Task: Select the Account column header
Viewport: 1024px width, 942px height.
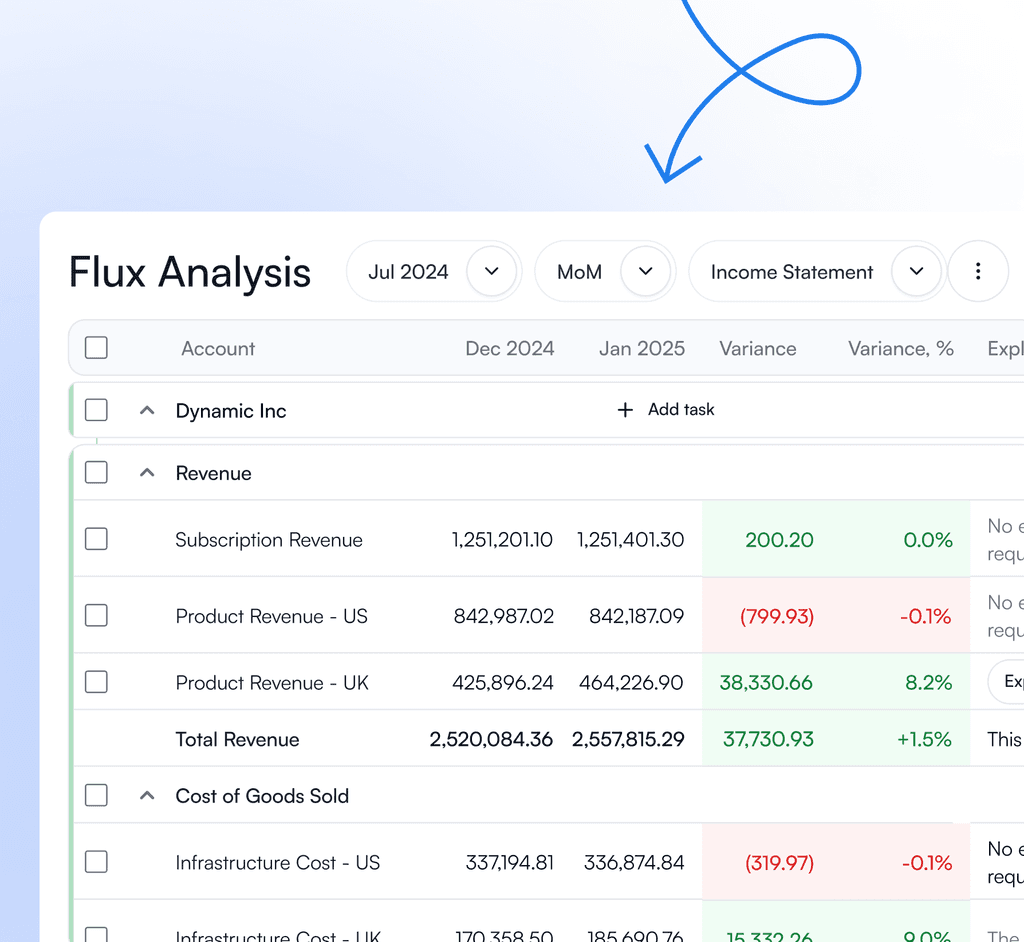Action: click(218, 348)
